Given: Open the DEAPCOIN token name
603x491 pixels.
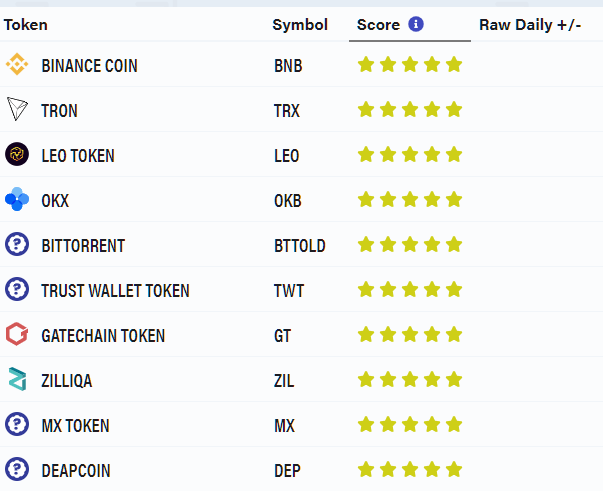Looking at the screenshot, I should (x=76, y=471).
